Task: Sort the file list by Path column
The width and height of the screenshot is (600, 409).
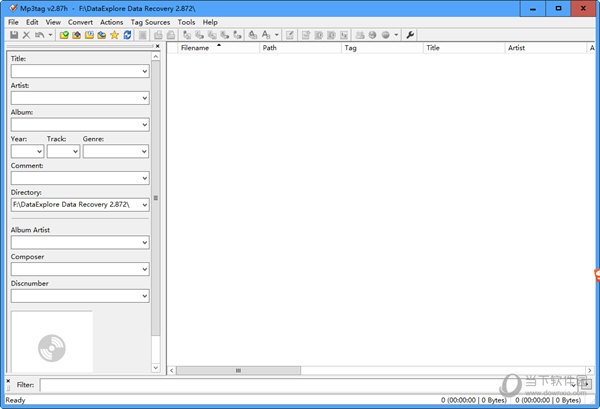Action: (x=300, y=48)
